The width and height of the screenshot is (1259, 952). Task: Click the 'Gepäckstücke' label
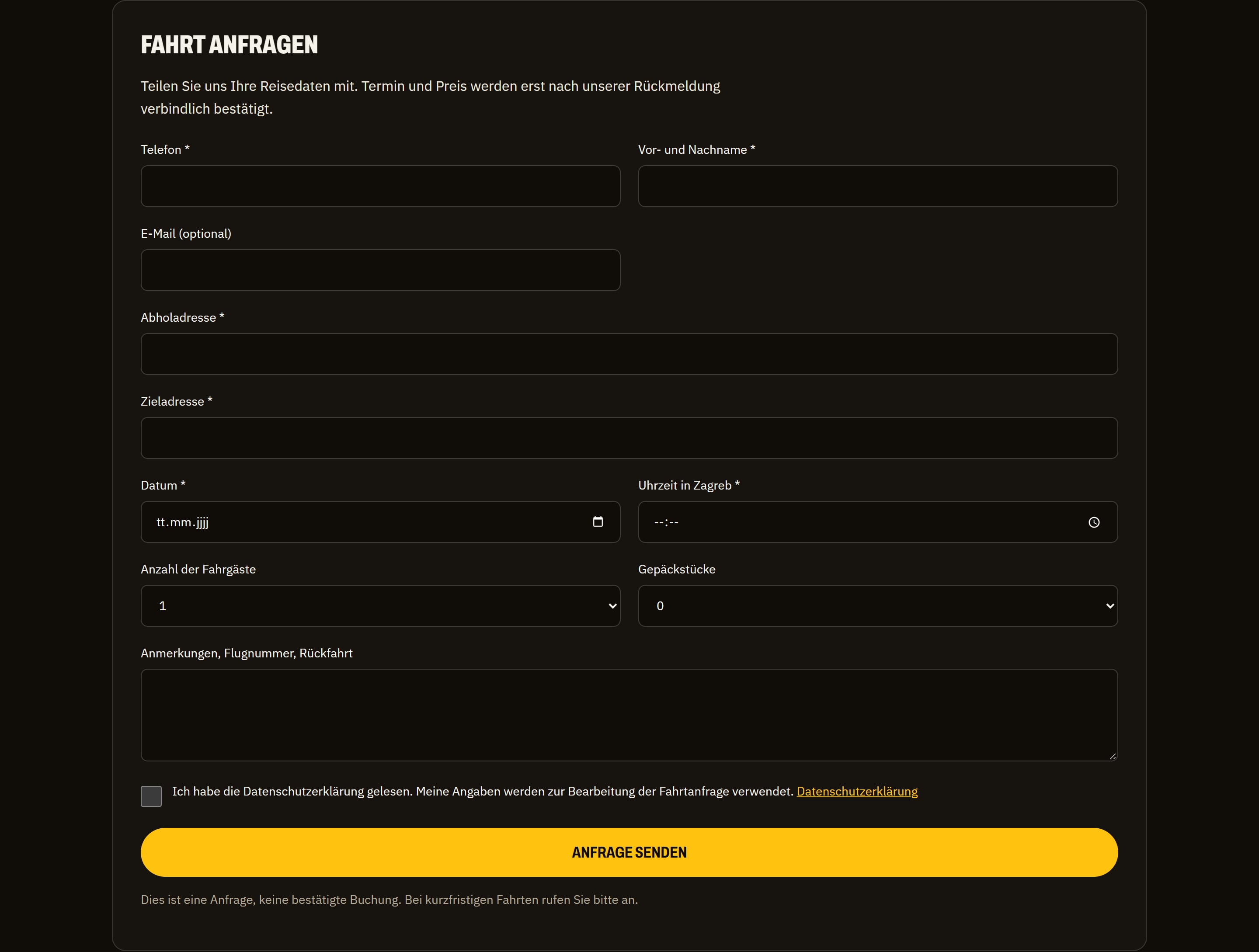coord(677,570)
